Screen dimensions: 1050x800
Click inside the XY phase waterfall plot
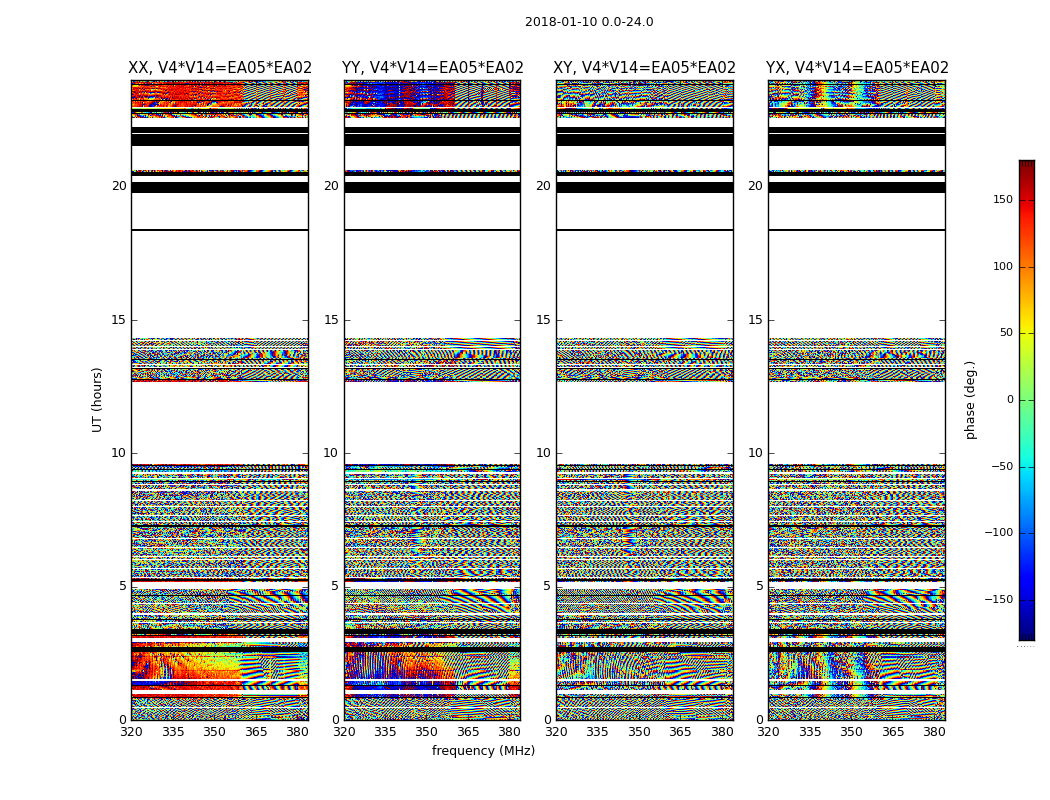tap(645, 400)
